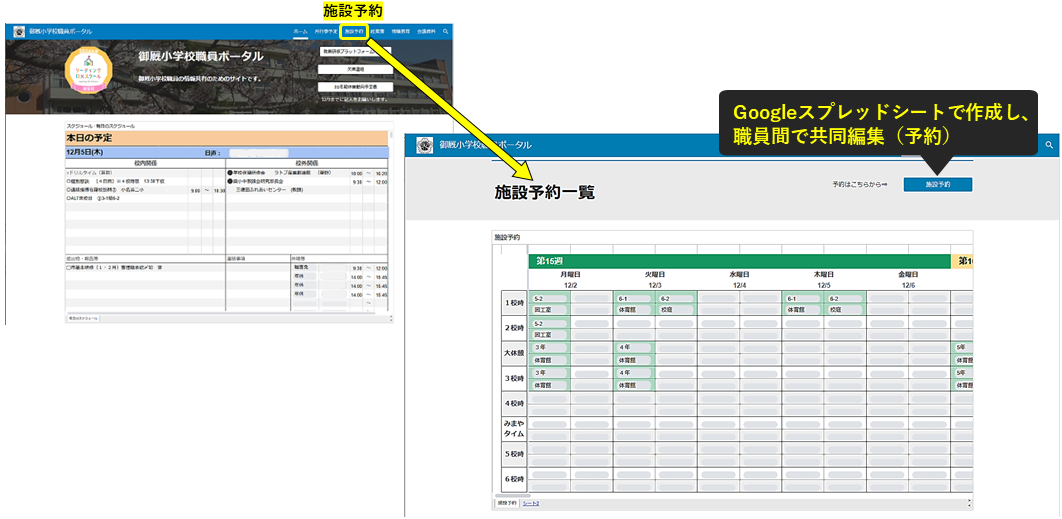Switch to the シート2 sheet tab
1062x519 pixels.
530,503
